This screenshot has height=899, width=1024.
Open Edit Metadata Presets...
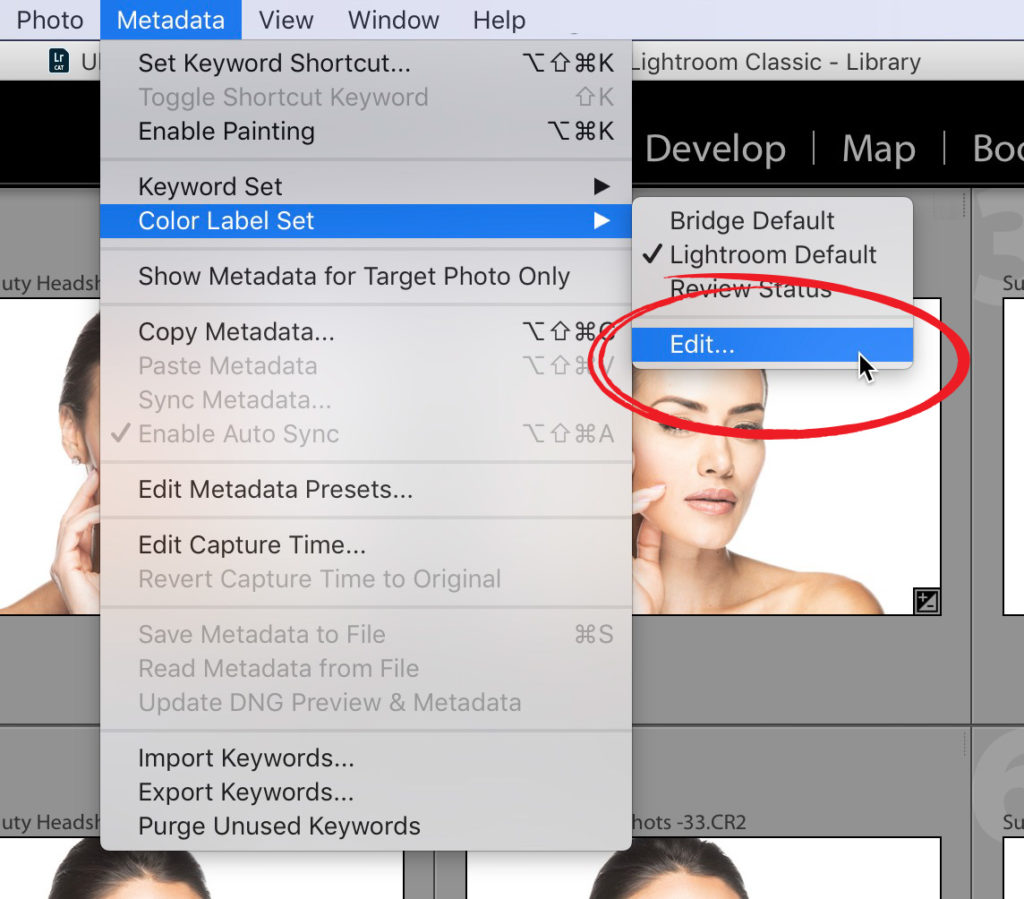tap(366, 489)
